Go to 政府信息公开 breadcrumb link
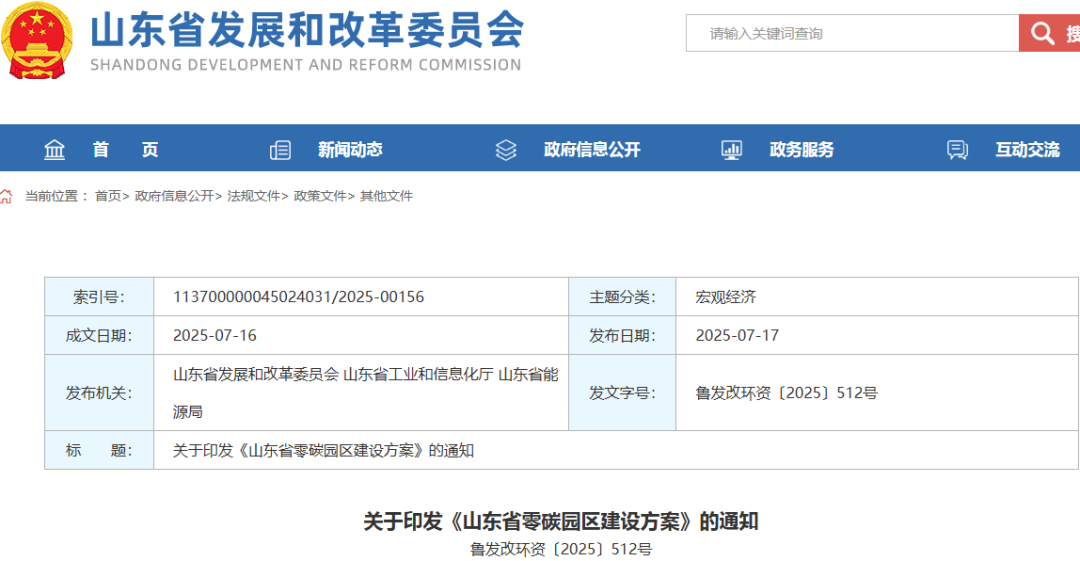This screenshot has width=1080, height=561. (174, 196)
